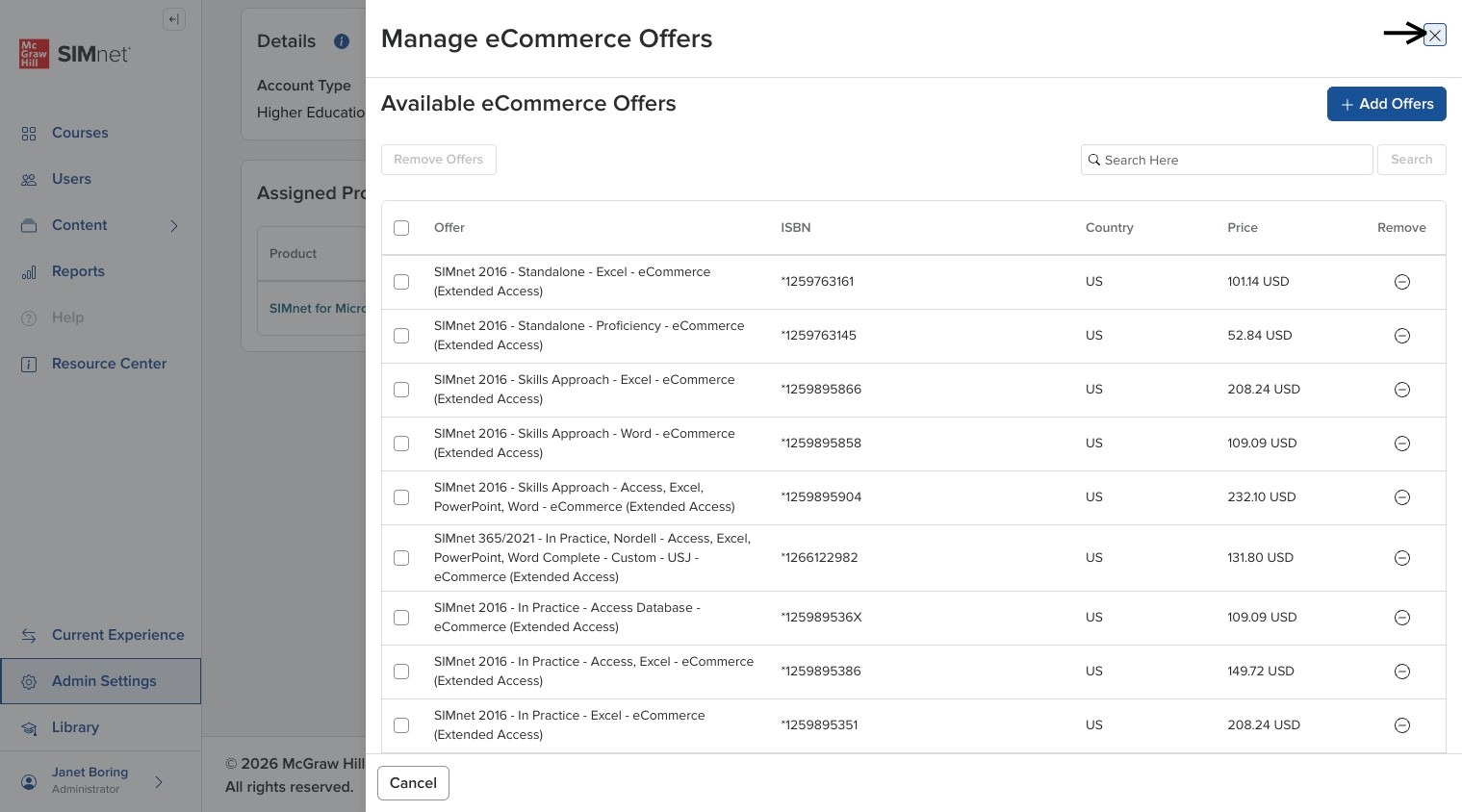This screenshot has width=1462, height=812.
Task: Click the Offer column header
Action: point(449,228)
